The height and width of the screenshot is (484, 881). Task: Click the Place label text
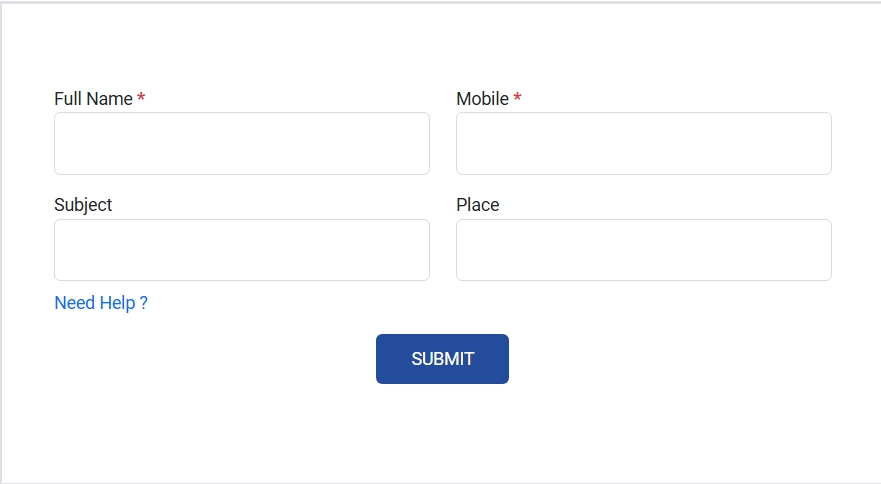click(477, 205)
